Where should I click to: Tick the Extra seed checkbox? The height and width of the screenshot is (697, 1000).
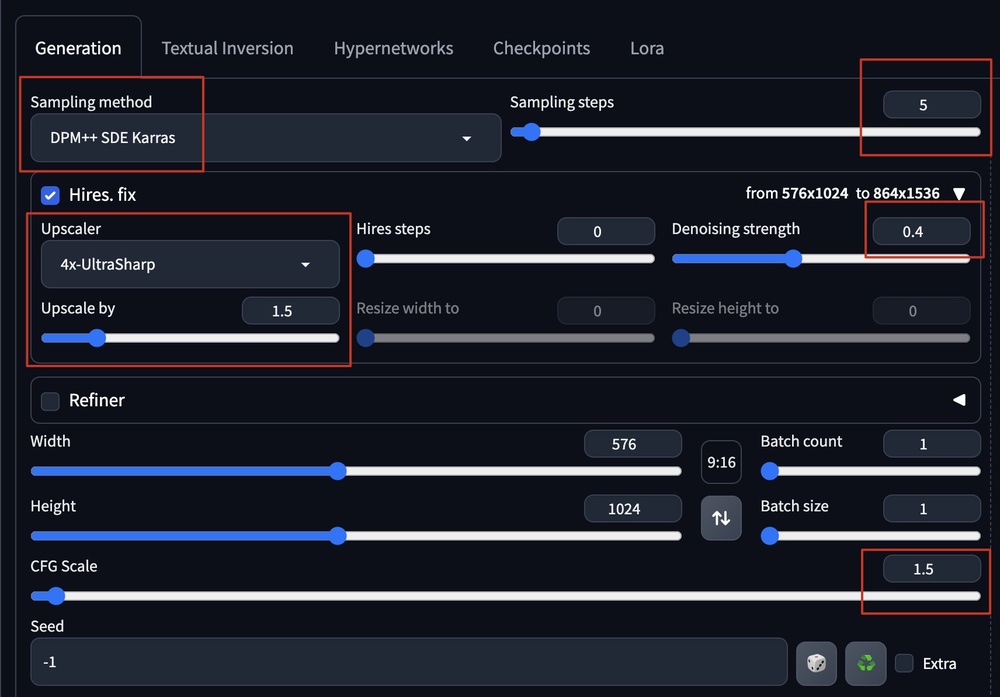coord(905,663)
